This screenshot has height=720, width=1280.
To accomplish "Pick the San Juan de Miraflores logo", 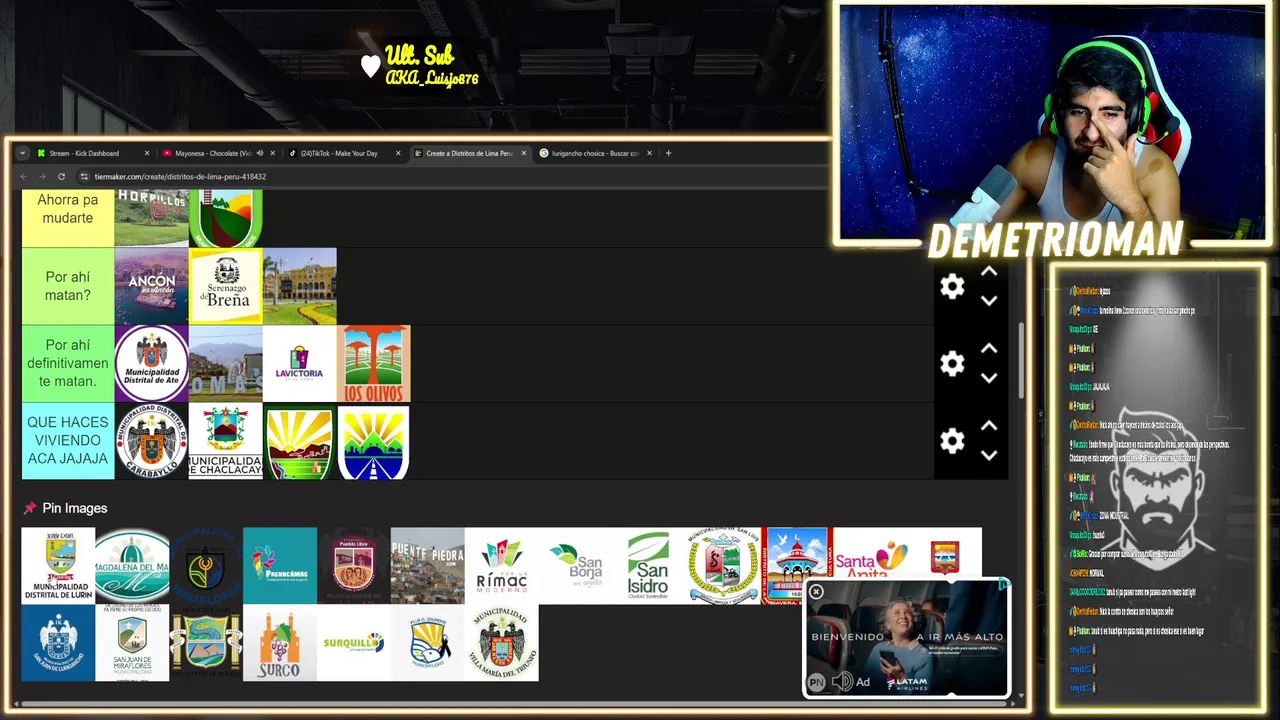I will coord(132,642).
